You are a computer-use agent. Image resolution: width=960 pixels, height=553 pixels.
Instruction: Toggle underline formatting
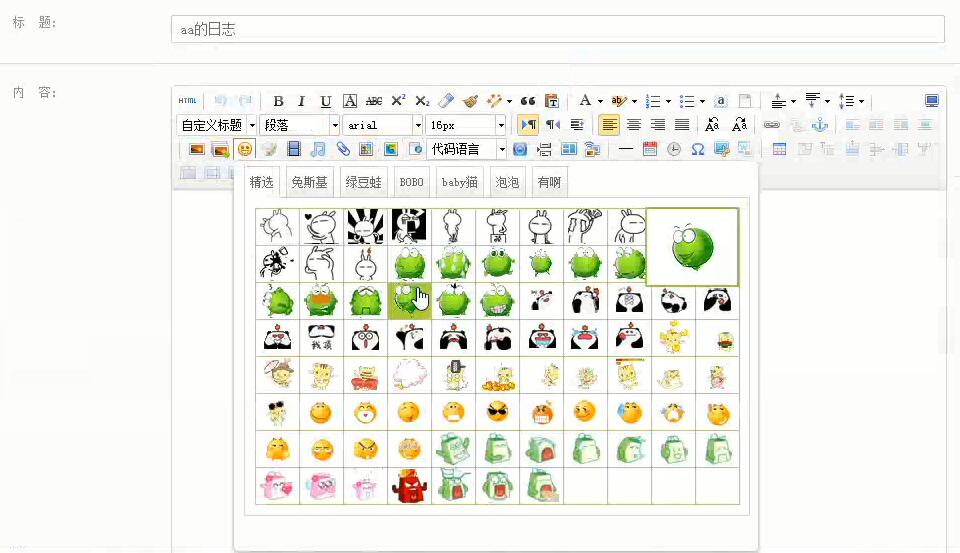click(x=326, y=101)
